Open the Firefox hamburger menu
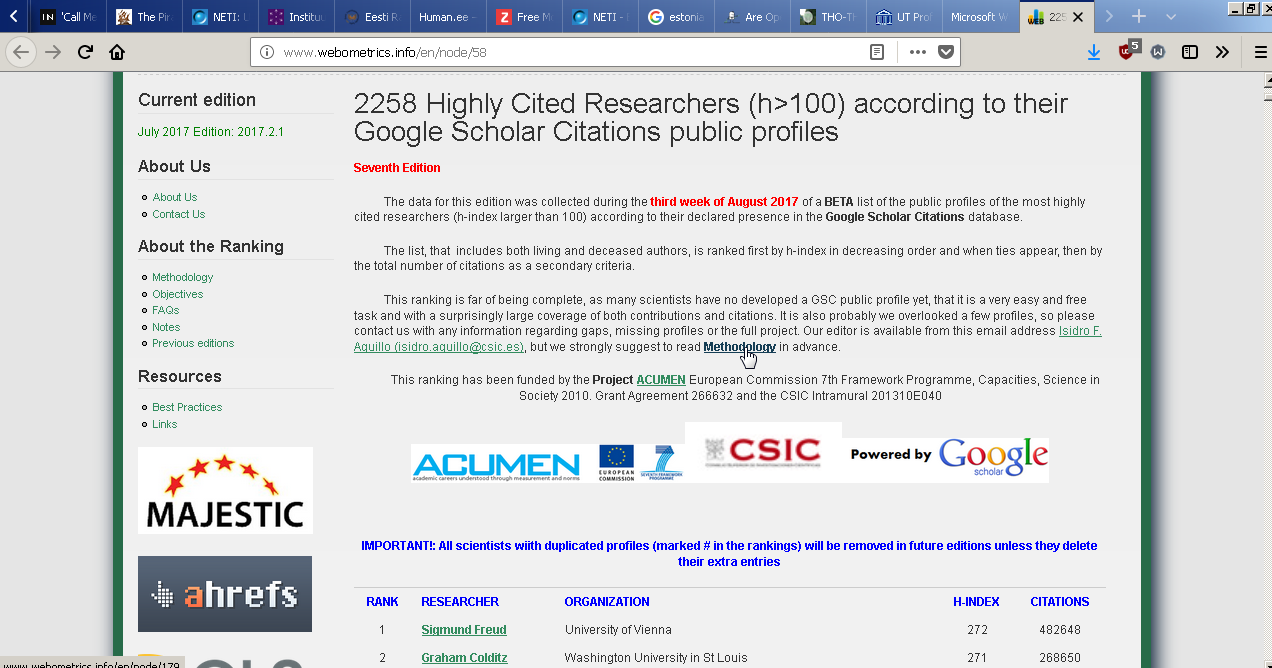The height and width of the screenshot is (668, 1272). tap(1260, 52)
